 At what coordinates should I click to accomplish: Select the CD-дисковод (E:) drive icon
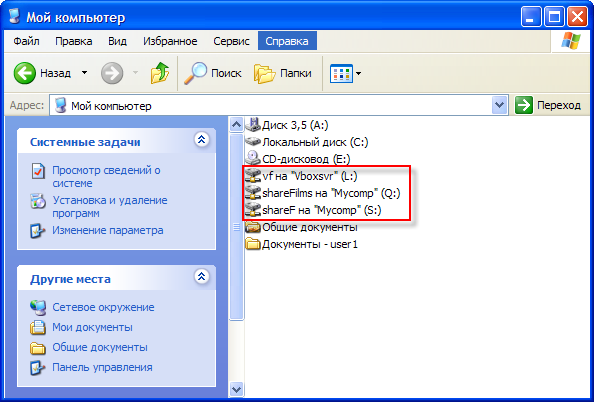click(253, 159)
